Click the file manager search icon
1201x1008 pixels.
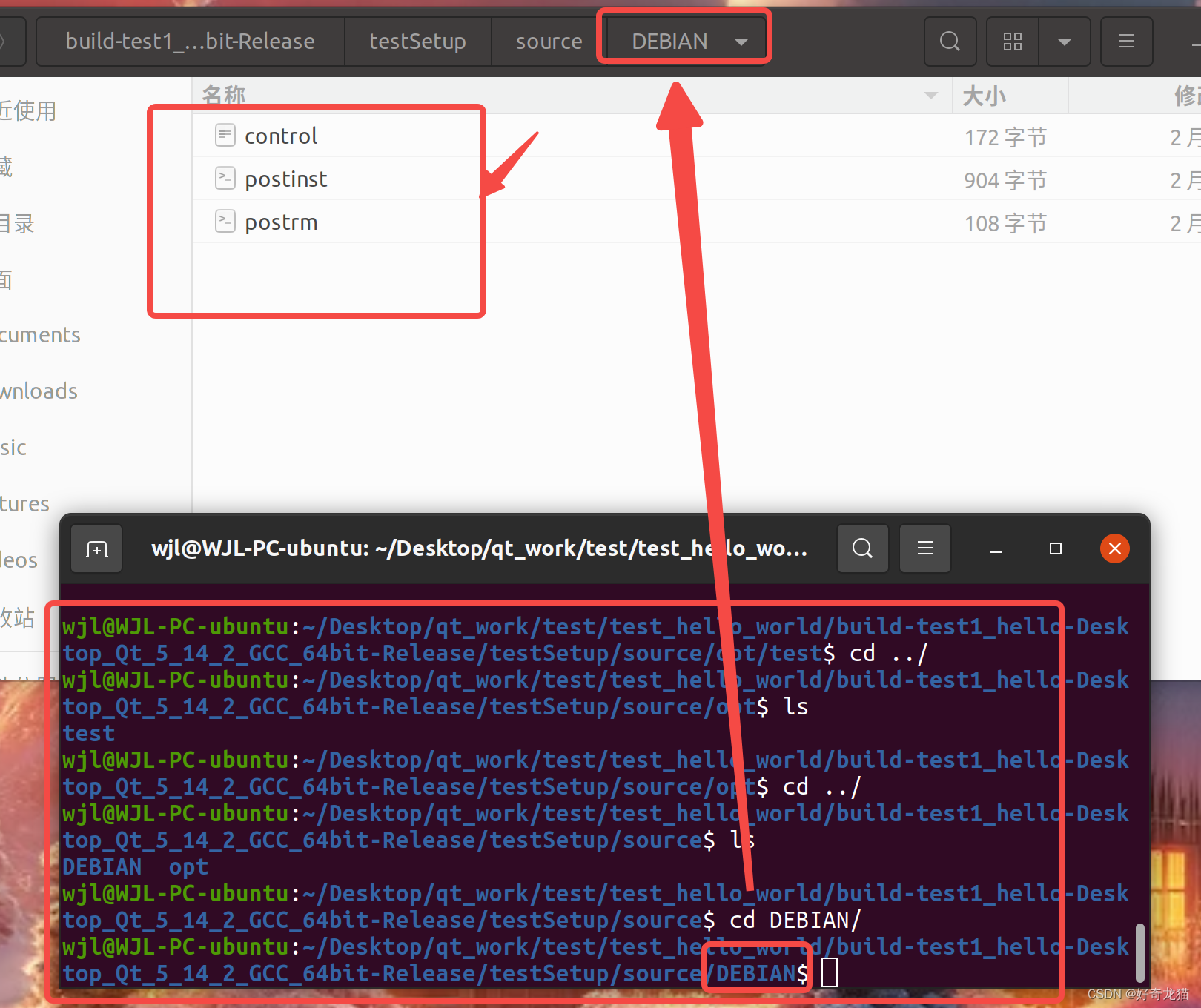950,42
